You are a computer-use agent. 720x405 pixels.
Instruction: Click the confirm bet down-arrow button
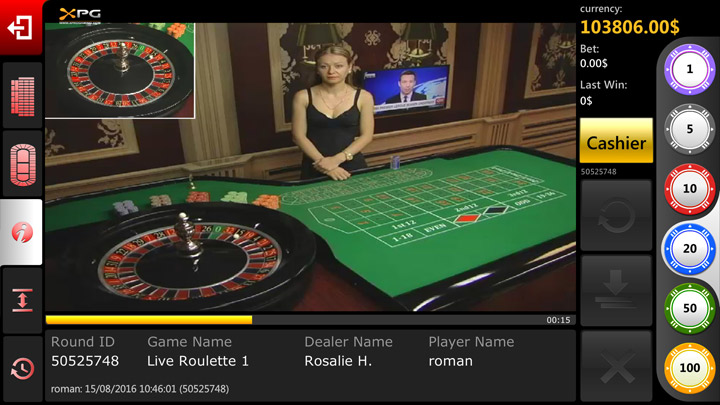coord(616,291)
